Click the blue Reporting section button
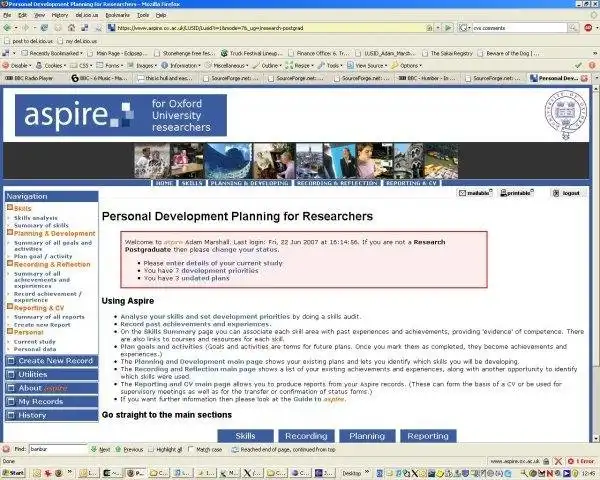The height and width of the screenshot is (480, 600). click(428, 436)
